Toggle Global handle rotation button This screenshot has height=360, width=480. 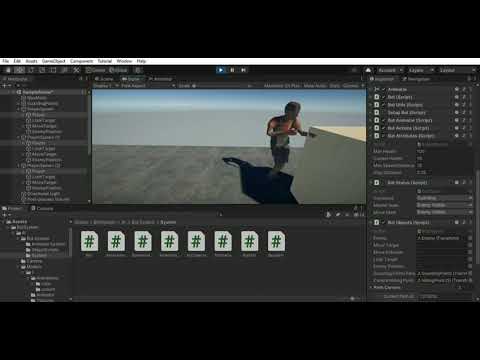(x=118, y=70)
